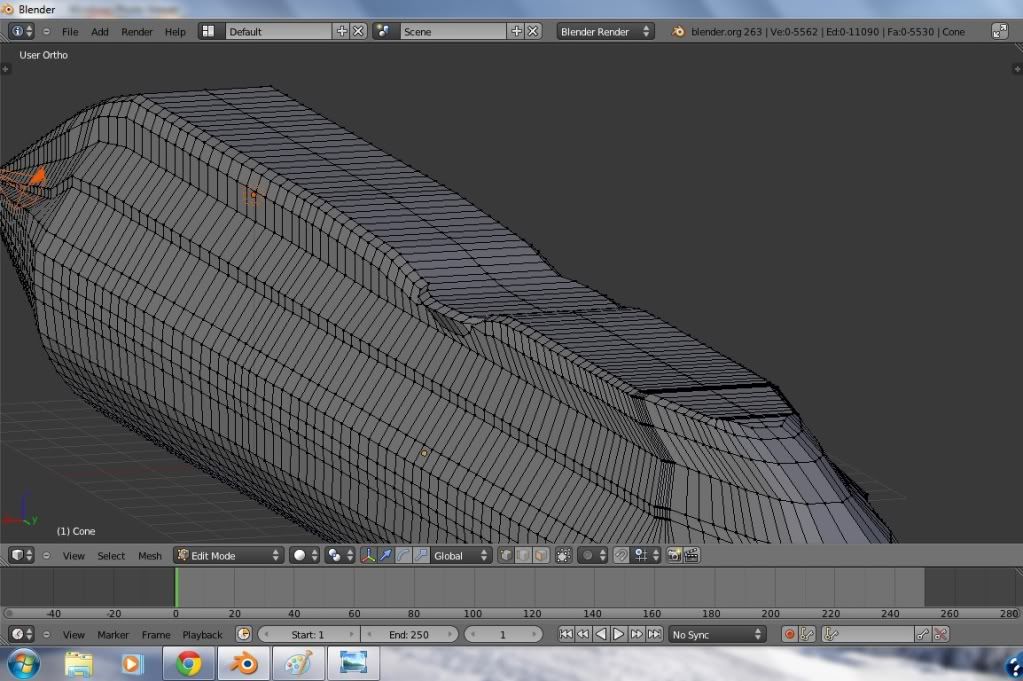
Task: Open the viewport shading dropdown
Action: (x=305, y=555)
